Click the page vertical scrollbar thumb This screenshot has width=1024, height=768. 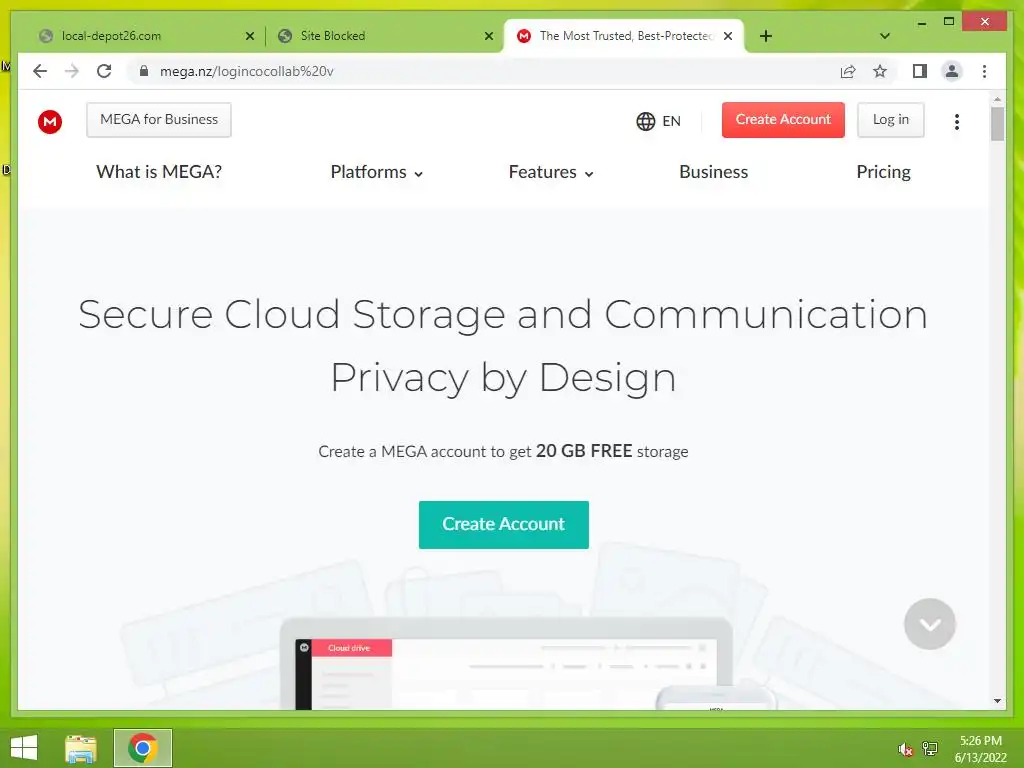click(997, 123)
